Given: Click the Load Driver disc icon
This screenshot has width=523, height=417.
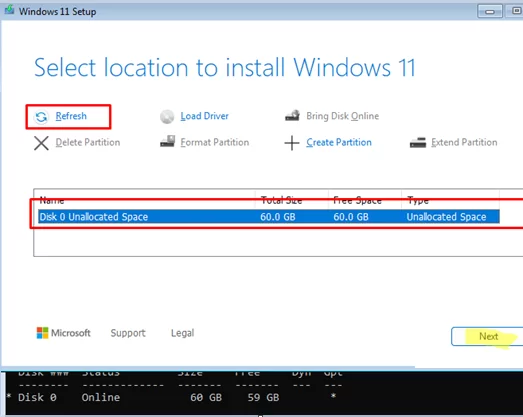Looking at the screenshot, I should (x=167, y=117).
